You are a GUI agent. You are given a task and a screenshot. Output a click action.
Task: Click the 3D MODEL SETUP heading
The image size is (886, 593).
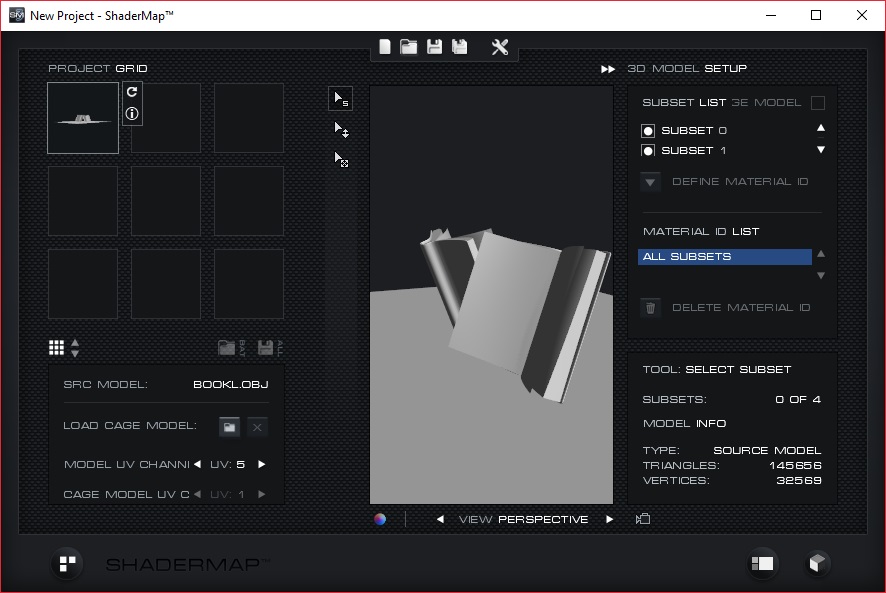point(687,68)
